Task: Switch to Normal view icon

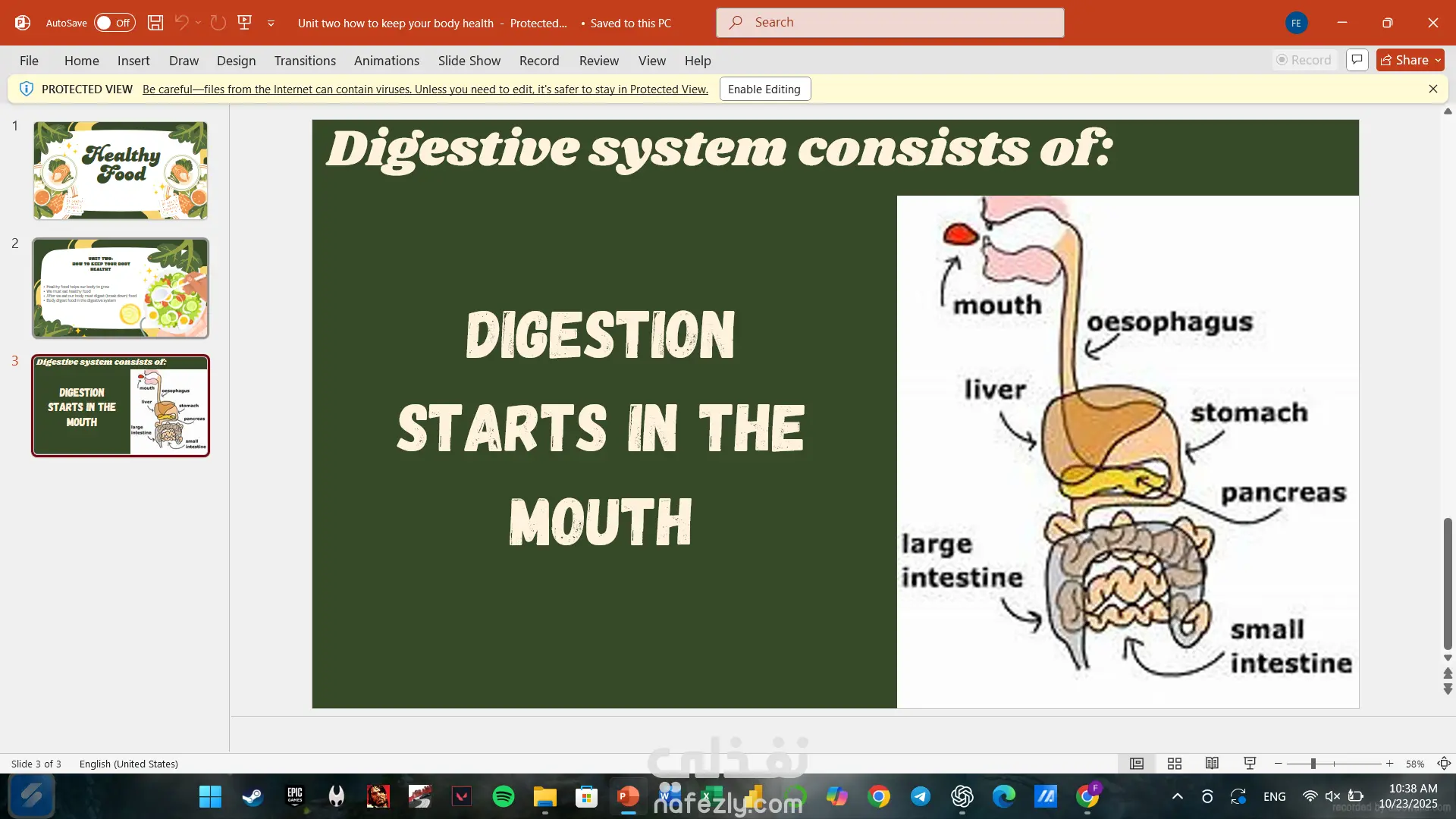Action: point(1136,764)
